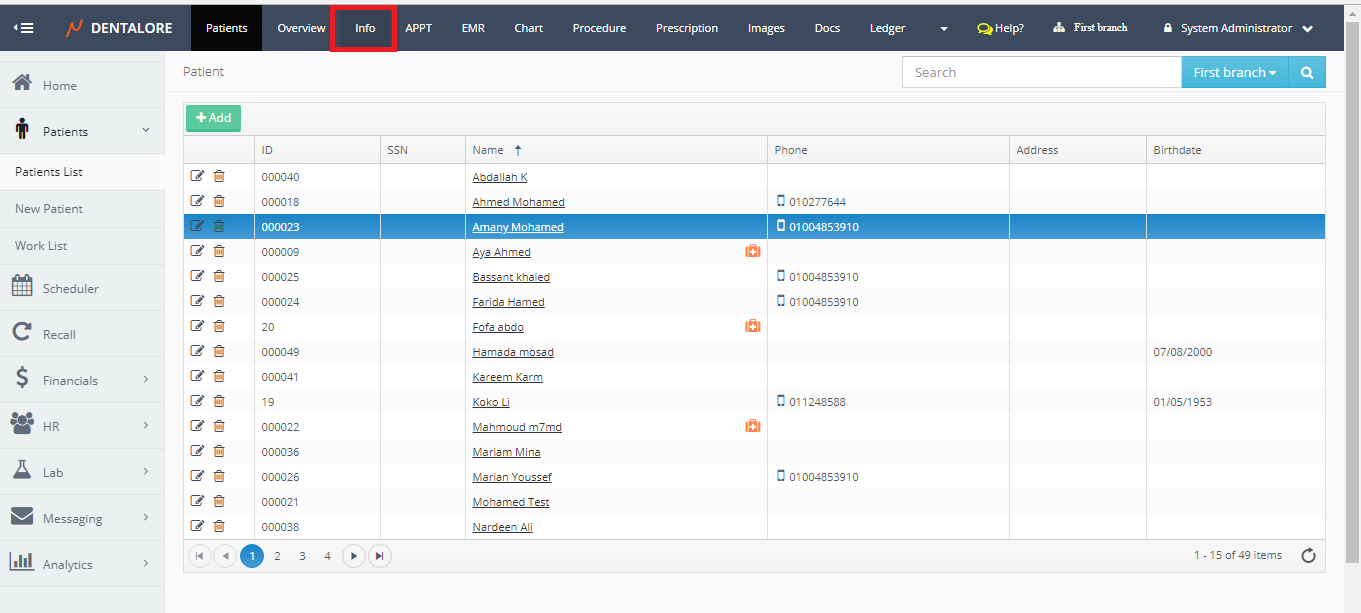Open First branch dropdown beside search
Viewport: 1361px width, 613px height.
[x=1235, y=73]
